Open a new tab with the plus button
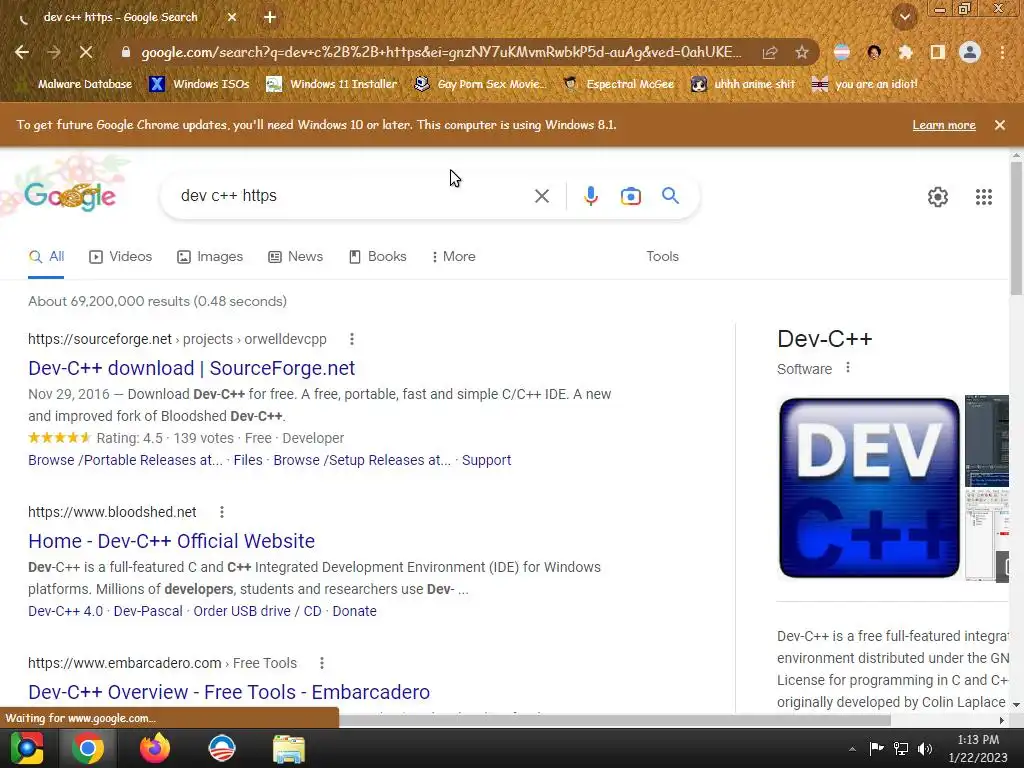This screenshot has width=1024, height=768. (x=270, y=17)
